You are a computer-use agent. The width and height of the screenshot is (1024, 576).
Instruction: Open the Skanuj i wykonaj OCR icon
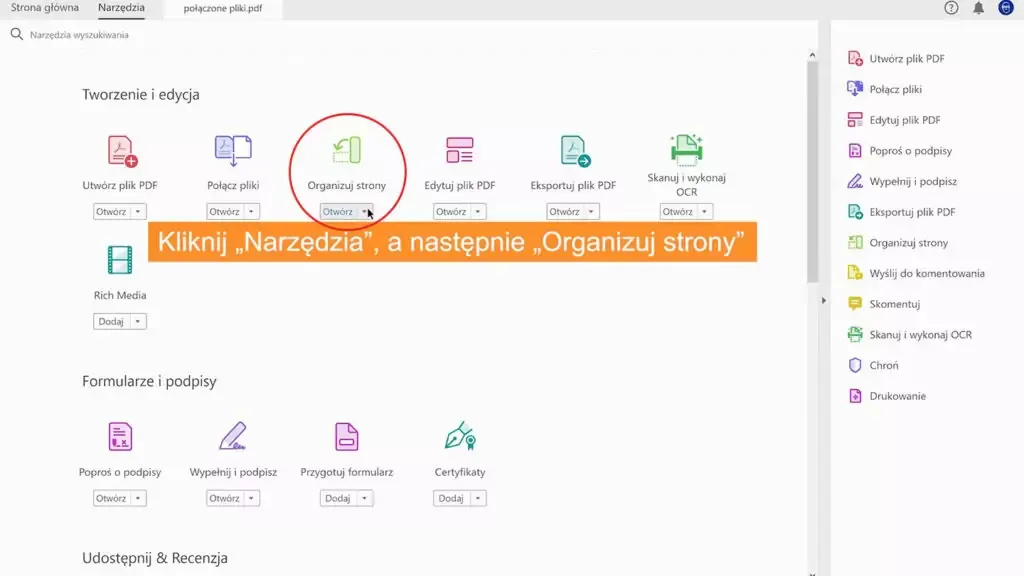tap(686, 148)
